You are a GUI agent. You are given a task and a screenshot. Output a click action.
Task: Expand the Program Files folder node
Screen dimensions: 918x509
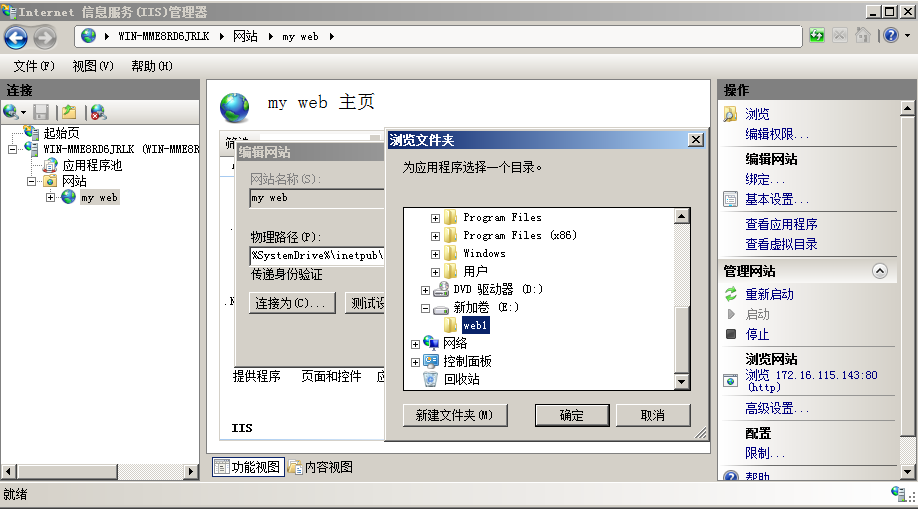click(x=435, y=218)
